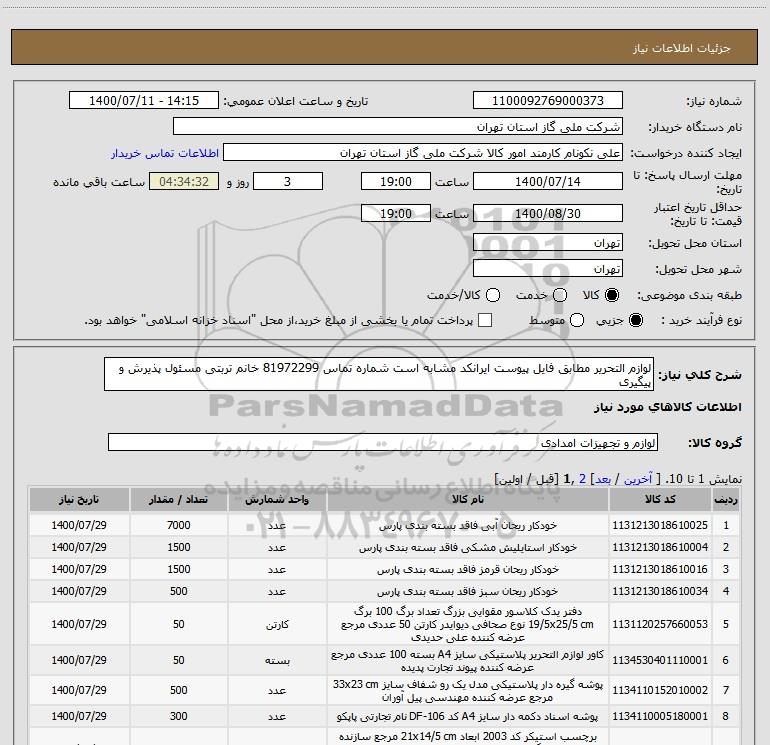The image size is (770, 745).
Task: Click the request creator field
Action: [423, 152]
